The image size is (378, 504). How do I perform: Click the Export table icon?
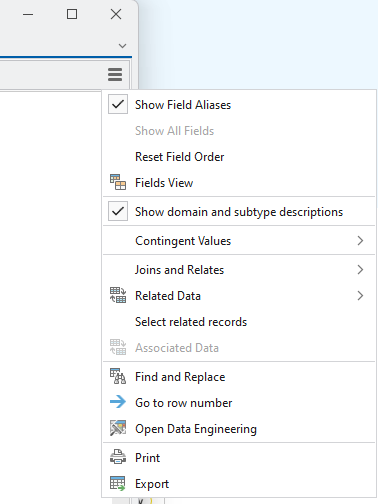pos(118,483)
